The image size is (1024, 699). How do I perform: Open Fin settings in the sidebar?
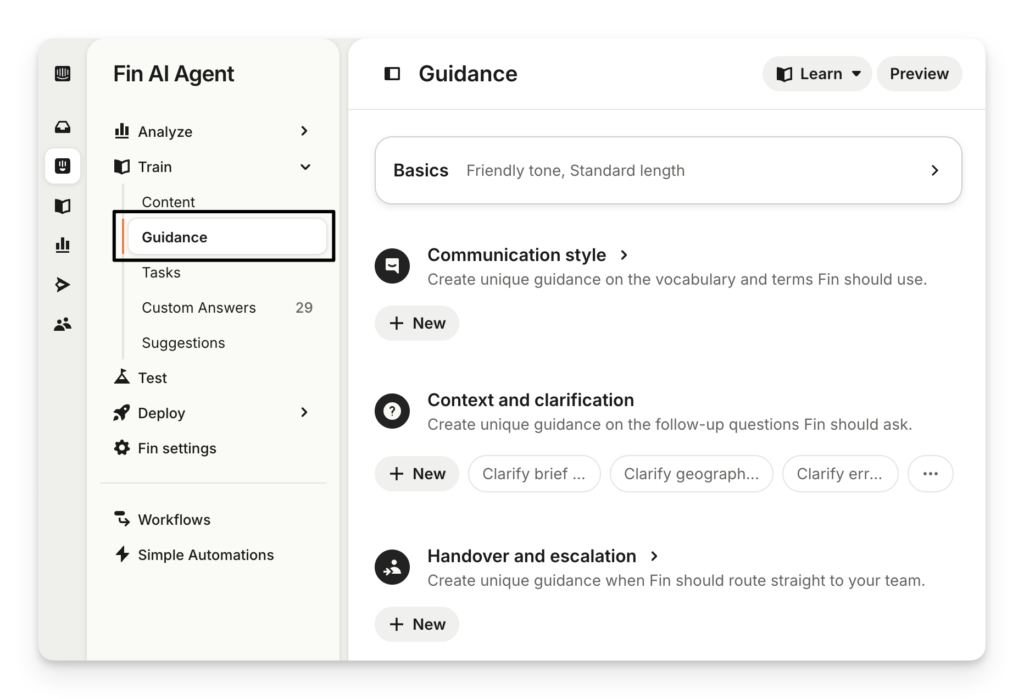(176, 448)
